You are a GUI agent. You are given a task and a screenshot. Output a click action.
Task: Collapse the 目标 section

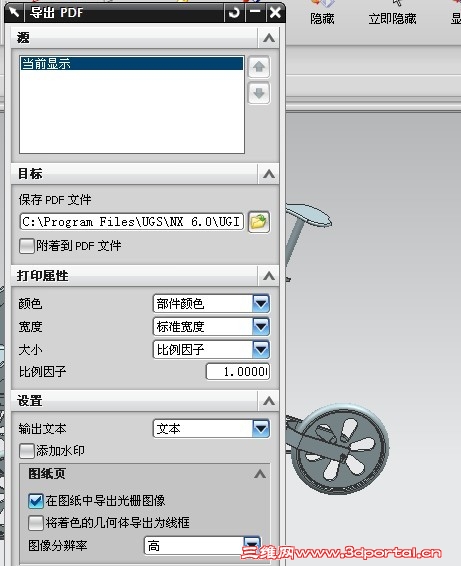(269, 174)
